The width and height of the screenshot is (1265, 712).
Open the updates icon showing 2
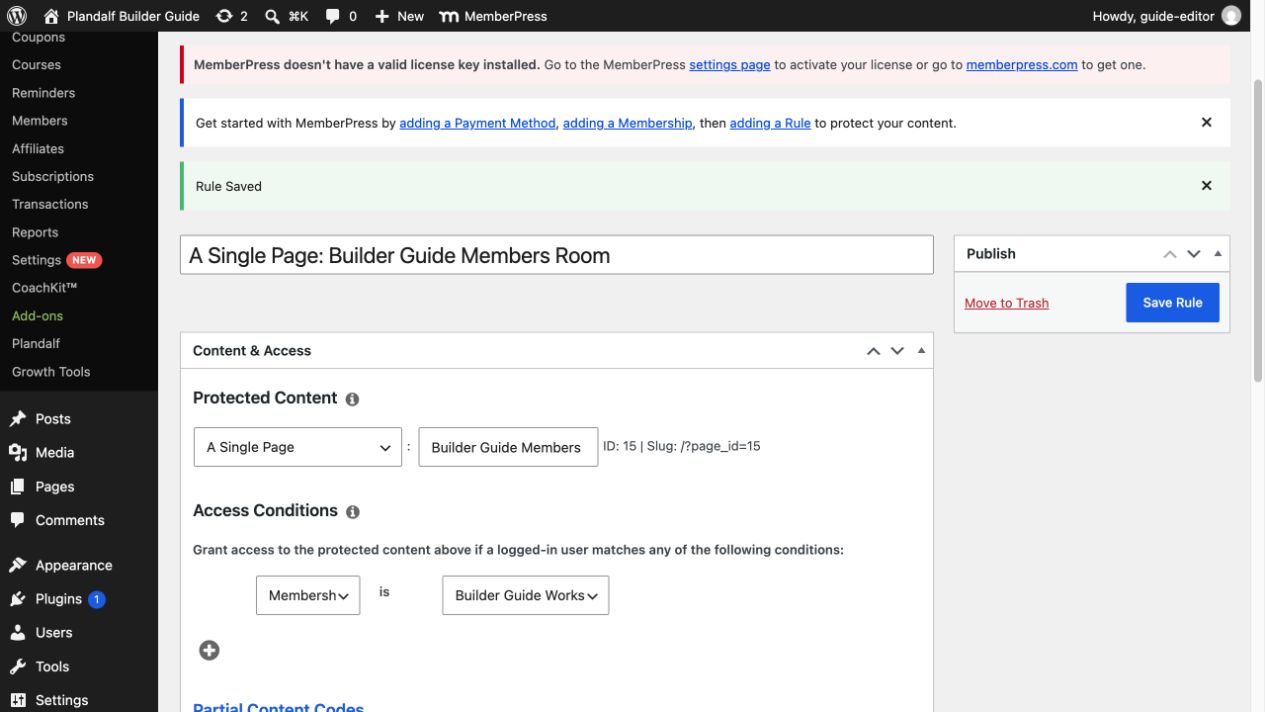[x=224, y=16]
